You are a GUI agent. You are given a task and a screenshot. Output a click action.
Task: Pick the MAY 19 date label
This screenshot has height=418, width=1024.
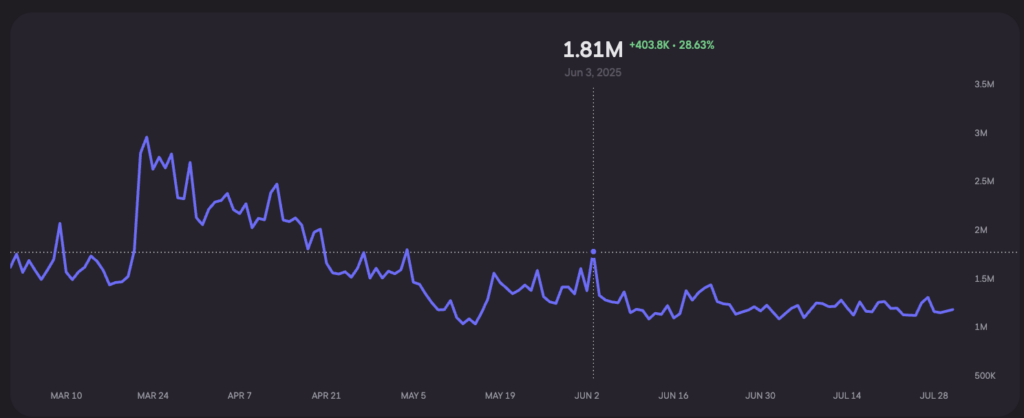(x=500, y=396)
